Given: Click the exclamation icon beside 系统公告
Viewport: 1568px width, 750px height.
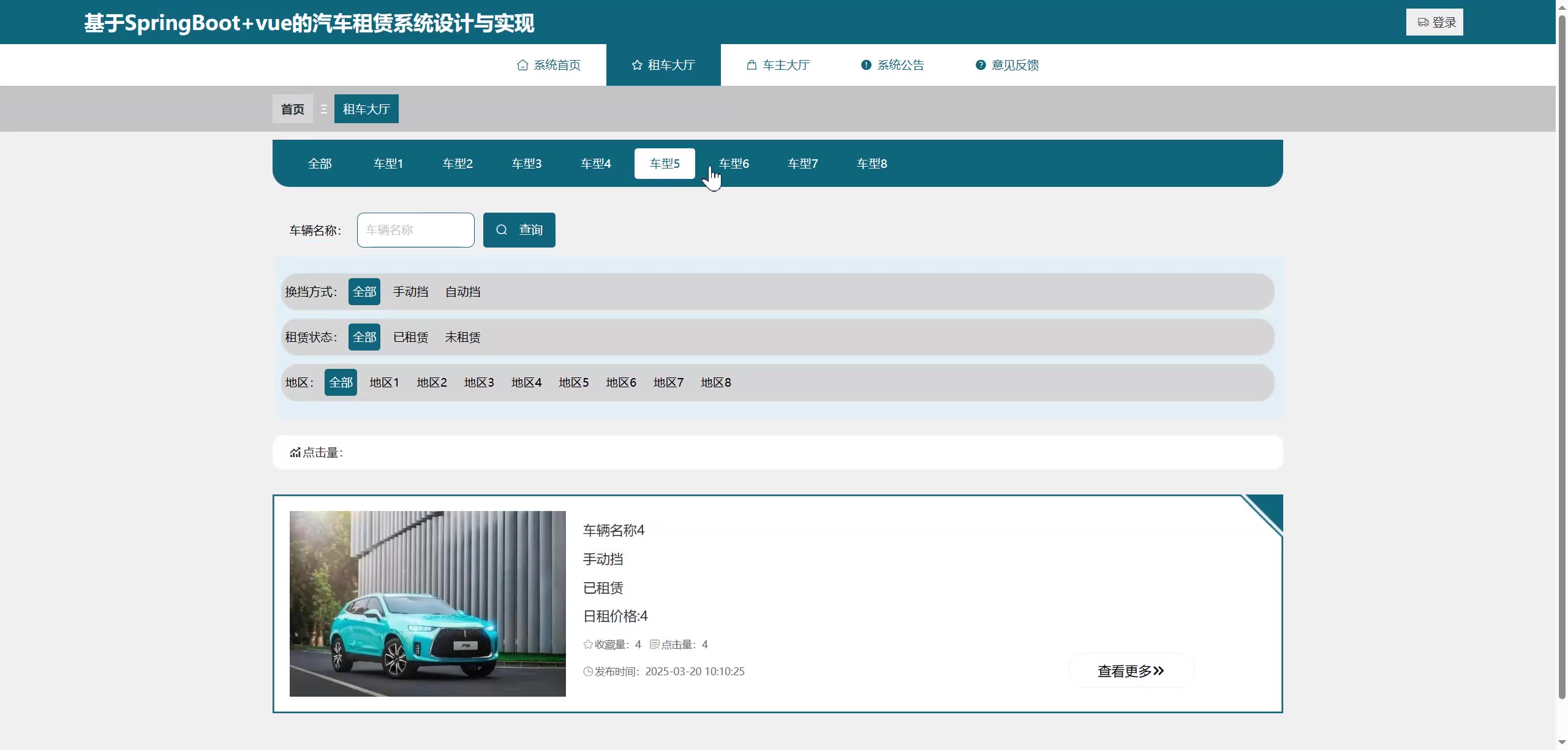Looking at the screenshot, I should [x=866, y=65].
